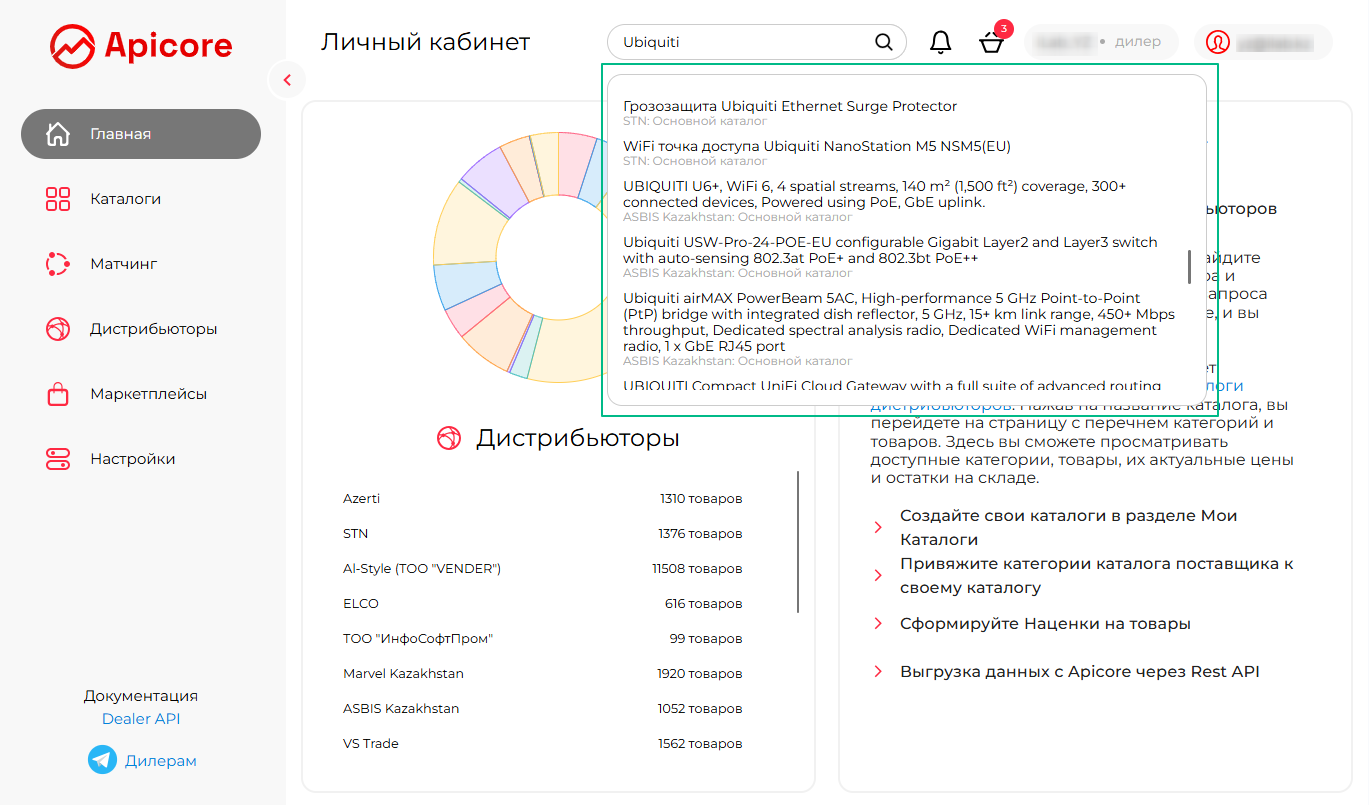
Task: Click the ELCO distributor row
Action: click(543, 604)
